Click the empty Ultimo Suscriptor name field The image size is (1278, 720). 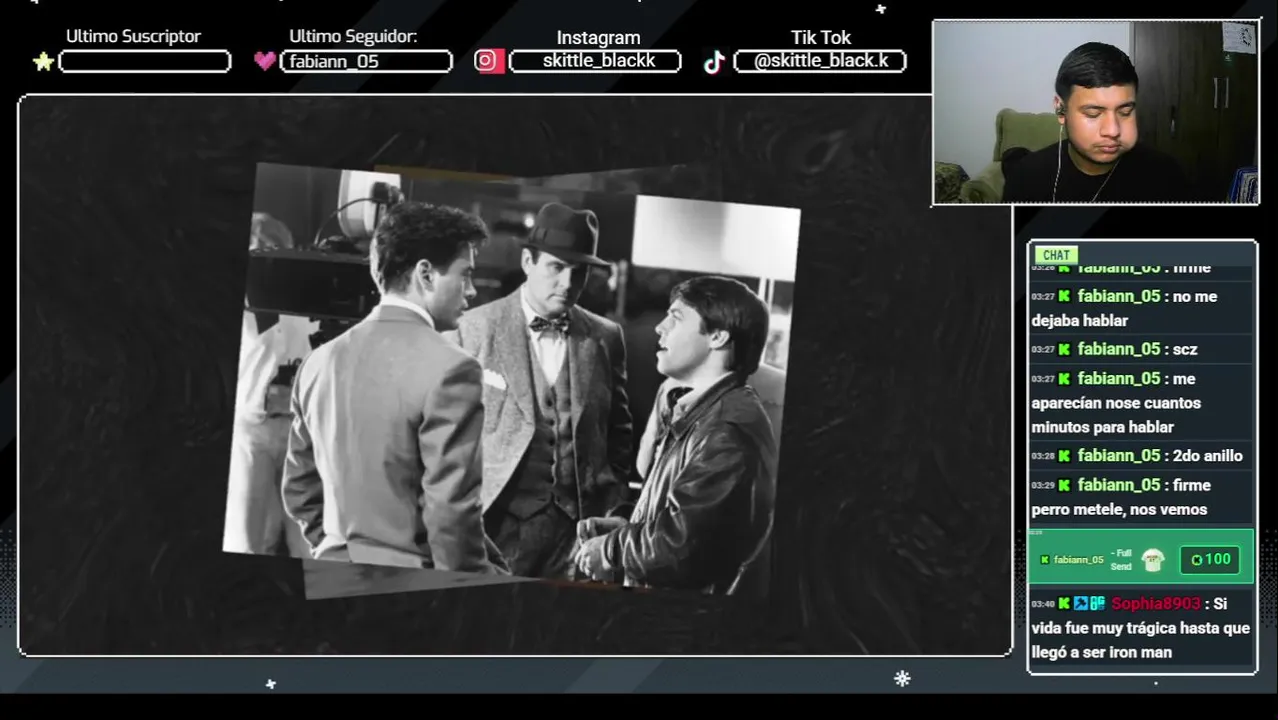pos(145,62)
